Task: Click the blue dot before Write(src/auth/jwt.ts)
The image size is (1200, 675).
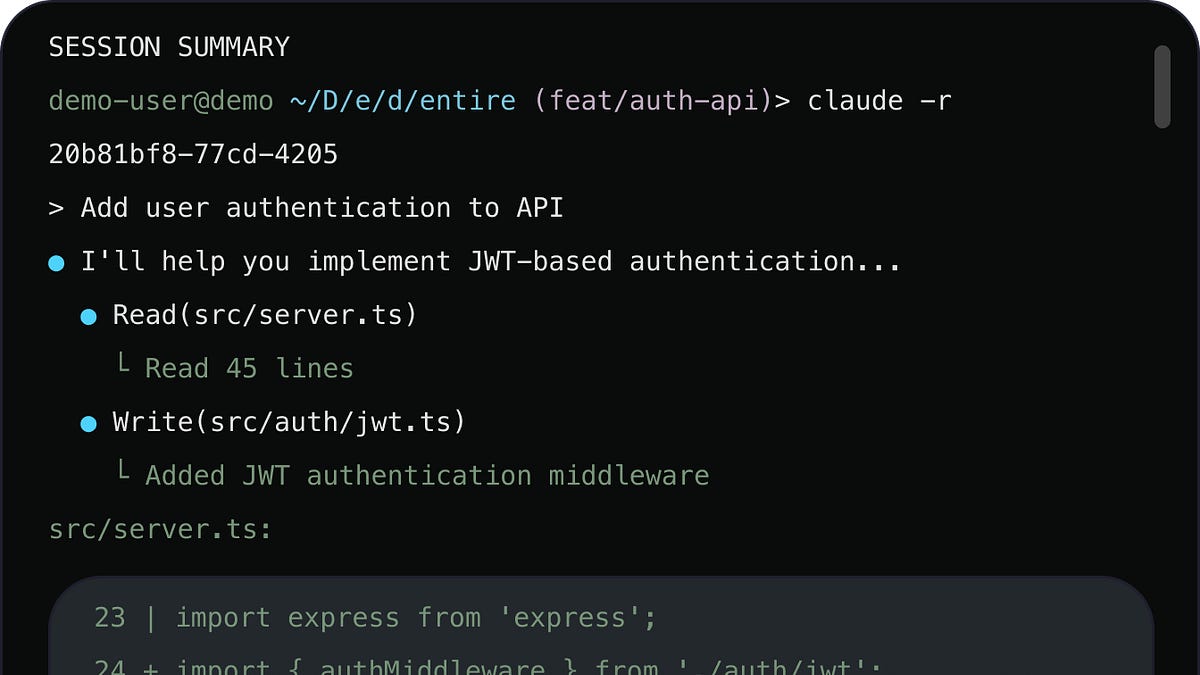Action: click(x=89, y=424)
